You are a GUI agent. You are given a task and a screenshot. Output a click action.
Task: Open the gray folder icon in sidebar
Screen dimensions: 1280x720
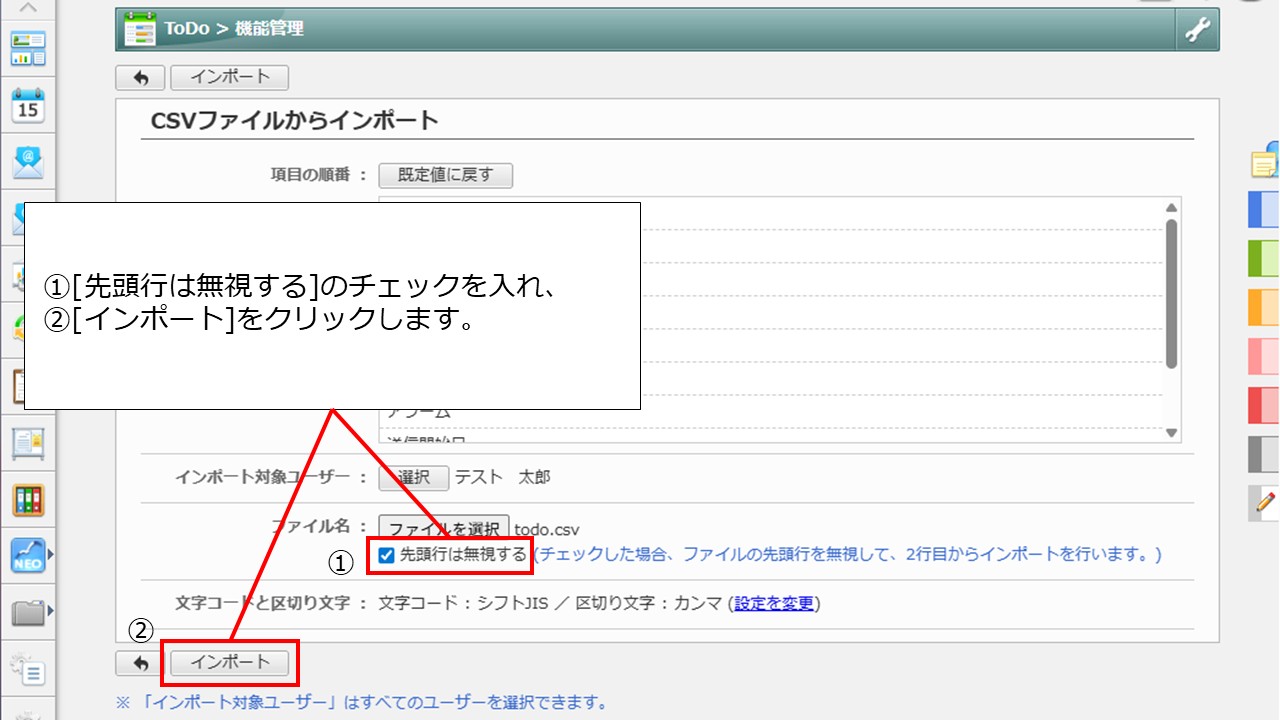click(28, 611)
